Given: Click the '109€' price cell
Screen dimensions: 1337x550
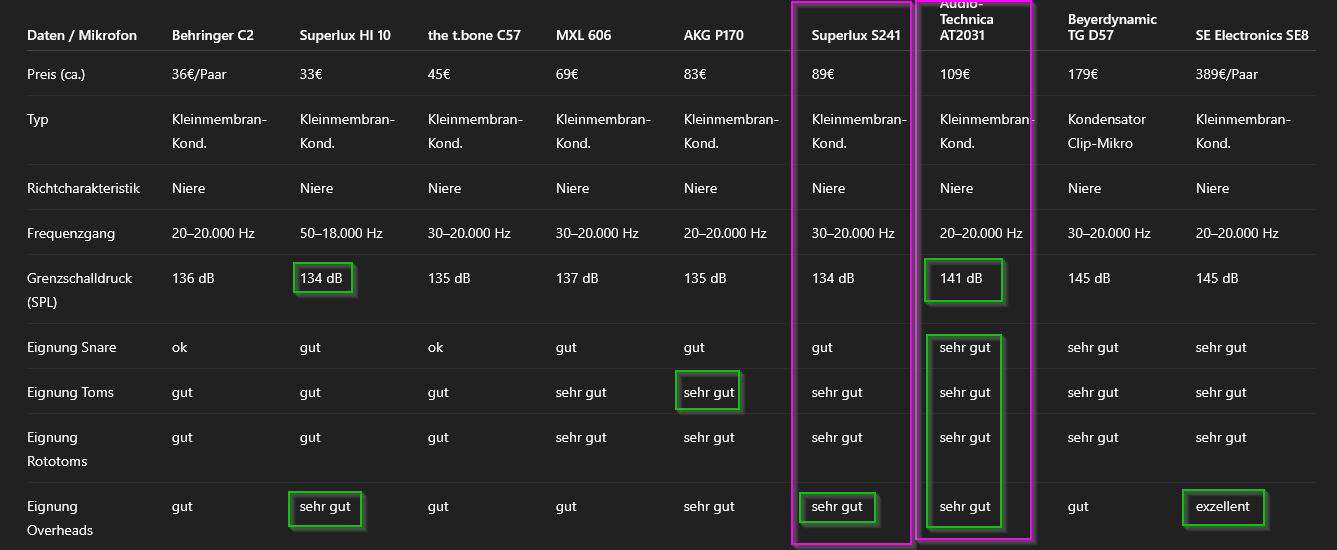Looking at the screenshot, I should pyautogui.click(x=955, y=74).
